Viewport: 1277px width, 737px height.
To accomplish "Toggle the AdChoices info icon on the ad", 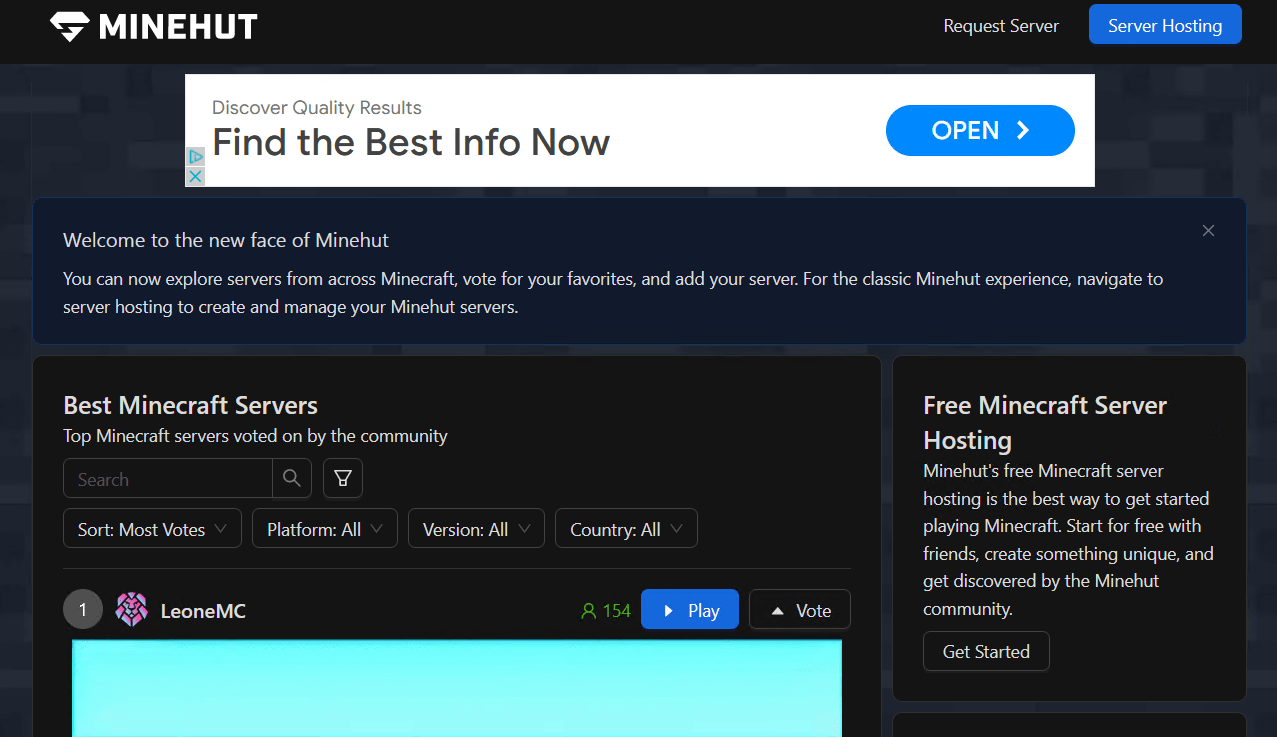I will coord(194,157).
